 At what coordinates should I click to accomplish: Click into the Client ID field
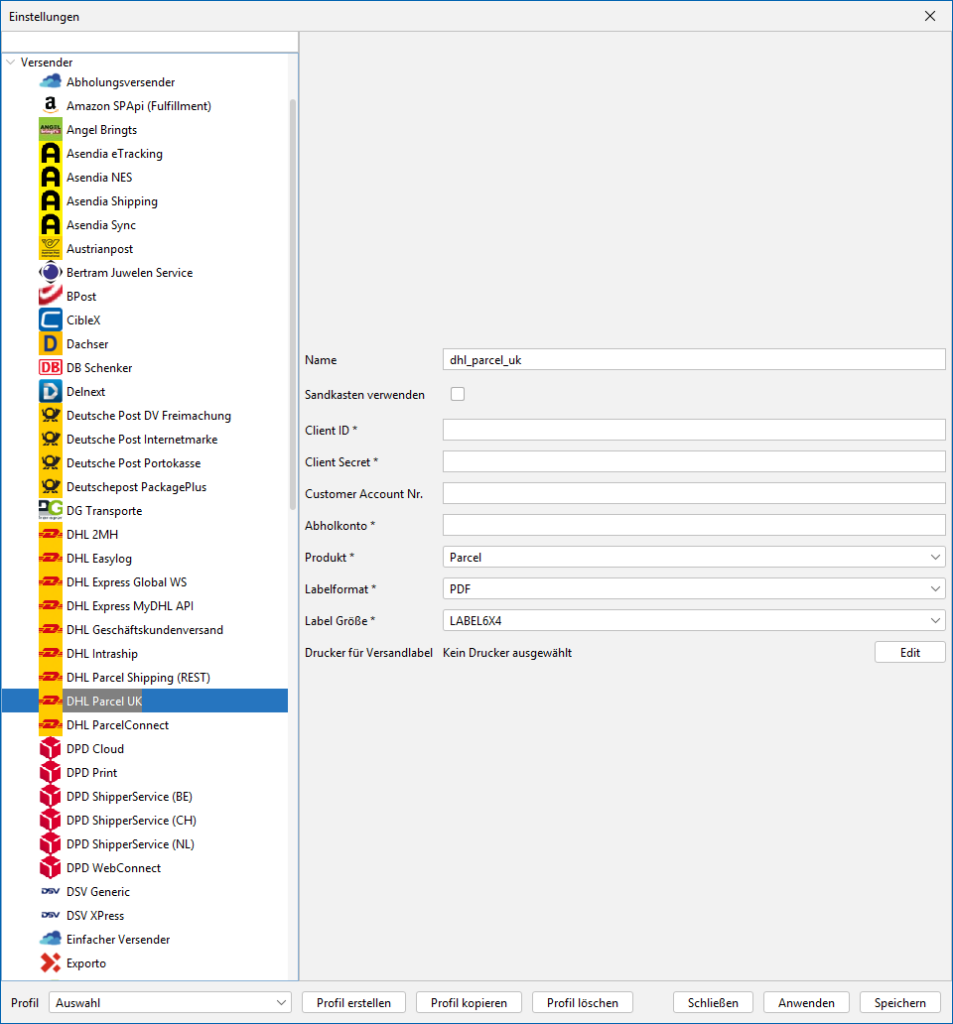[693, 430]
